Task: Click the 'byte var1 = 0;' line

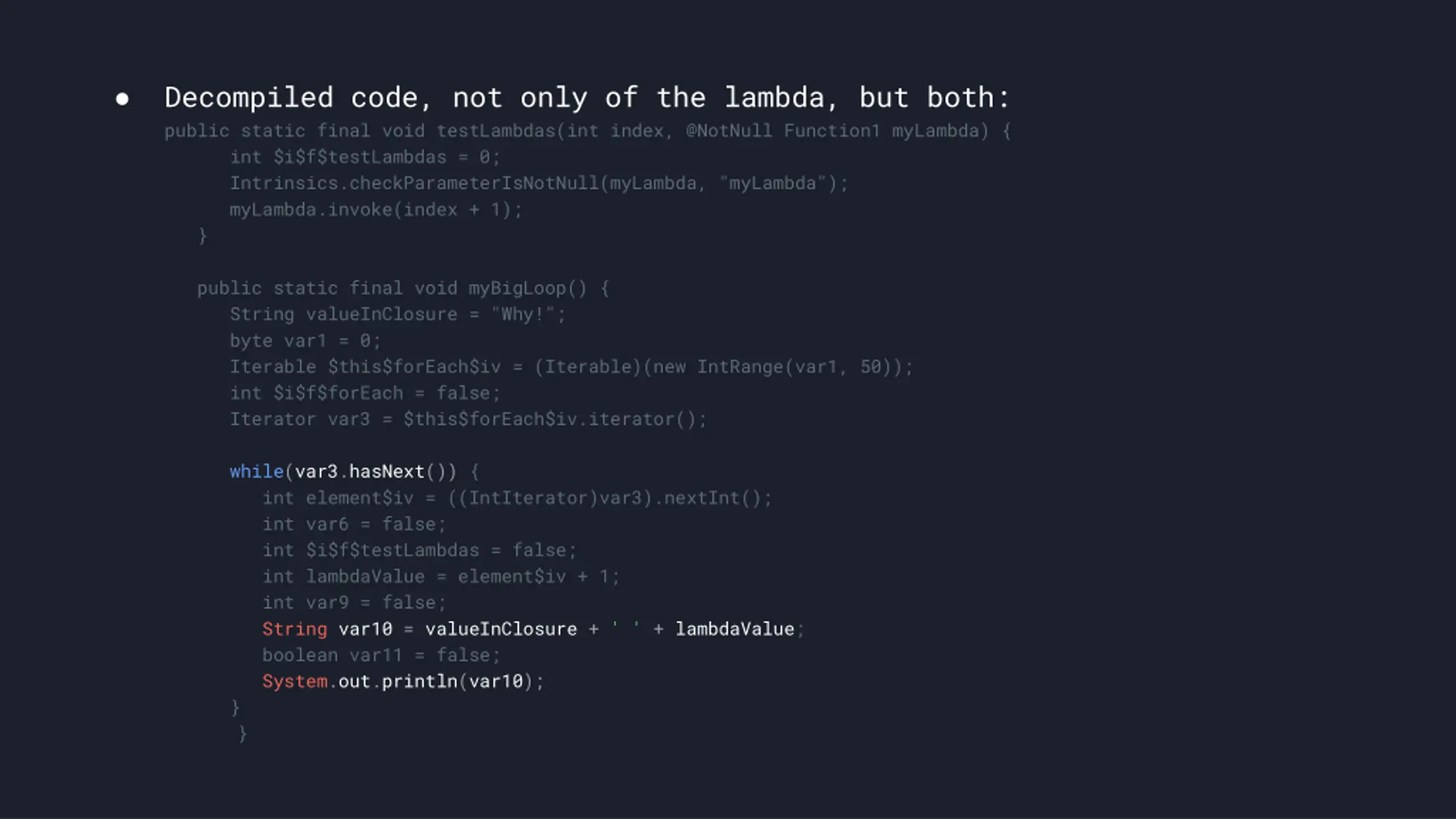Action: tap(305, 341)
